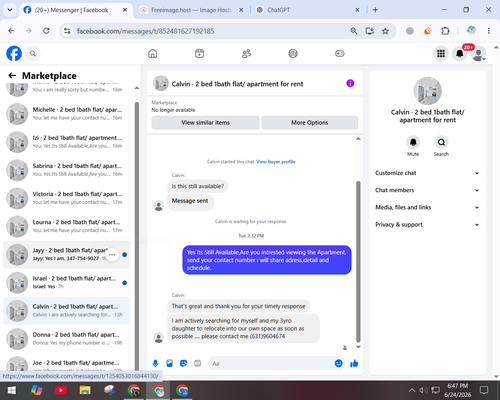Screen dimensions: 500x400
Task: Click the "Is this still available?" message
Action: (198, 186)
